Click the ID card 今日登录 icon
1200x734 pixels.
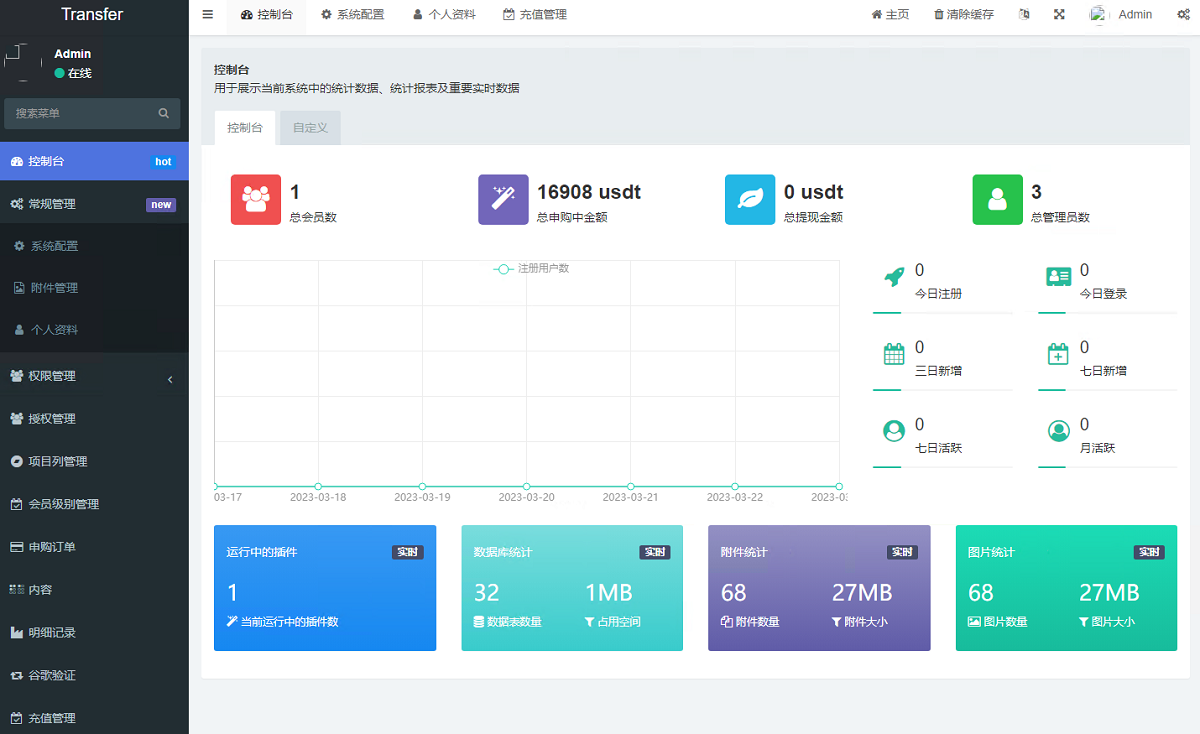point(1059,277)
